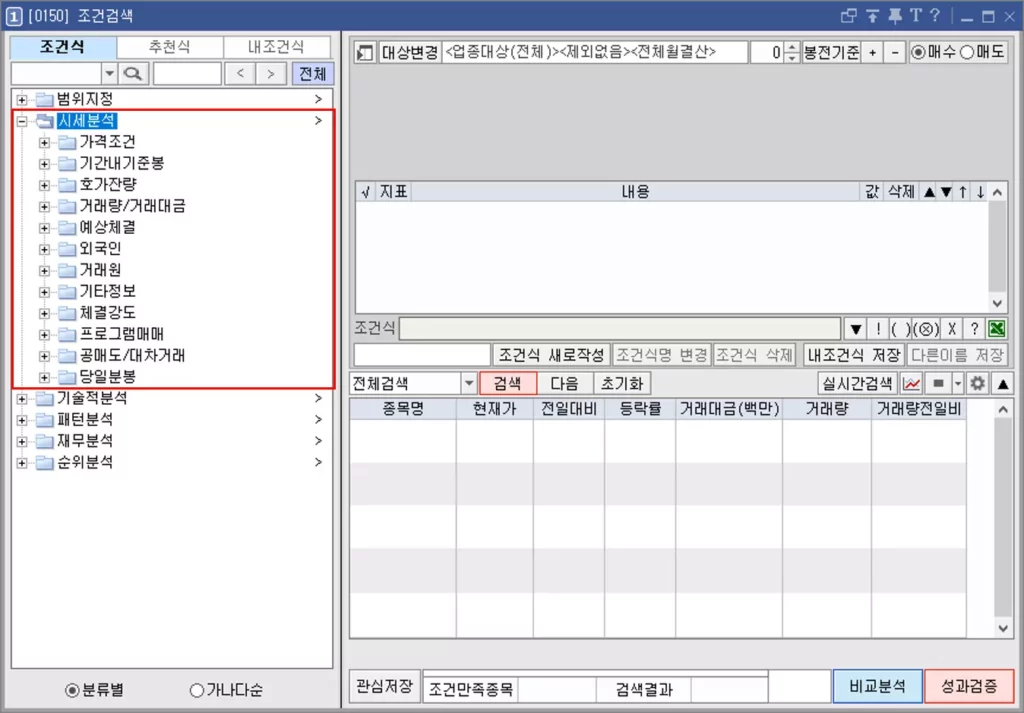Click the pin icon in title bar
This screenshot has width=1024, height=713.
895,16
